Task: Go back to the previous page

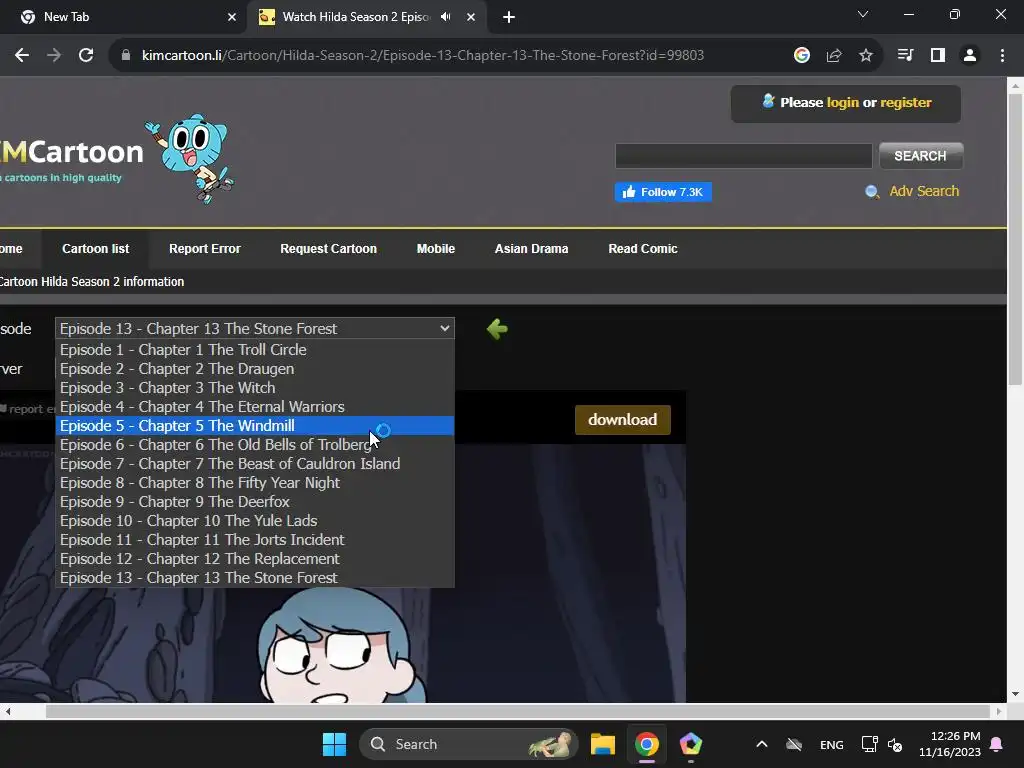Action: (x=22, y=56)
